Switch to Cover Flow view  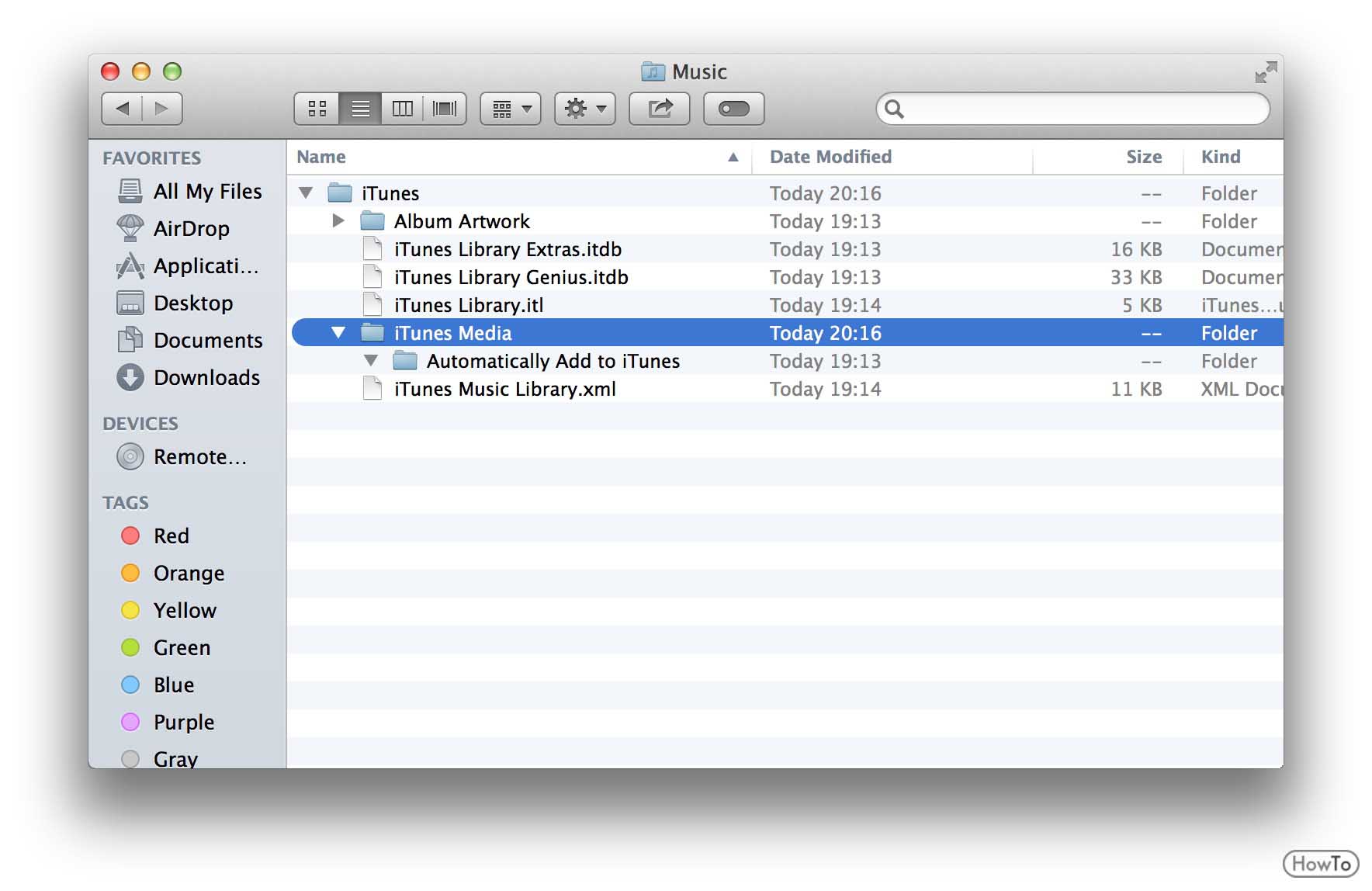coord(445,109)
